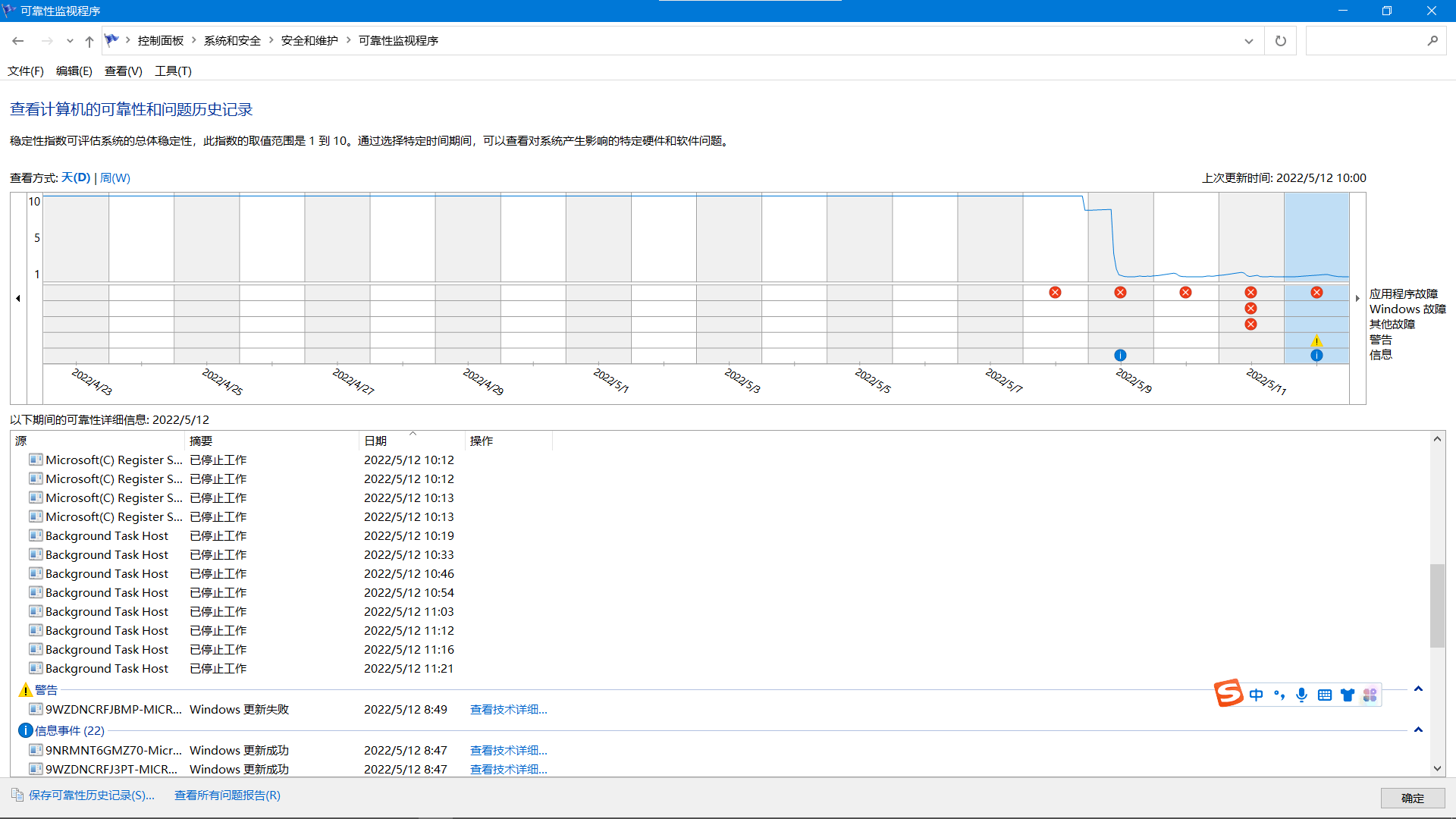The image size is (1456, 819).
Task: Click the up-arrow navigation button
Action: click(89, 41)
